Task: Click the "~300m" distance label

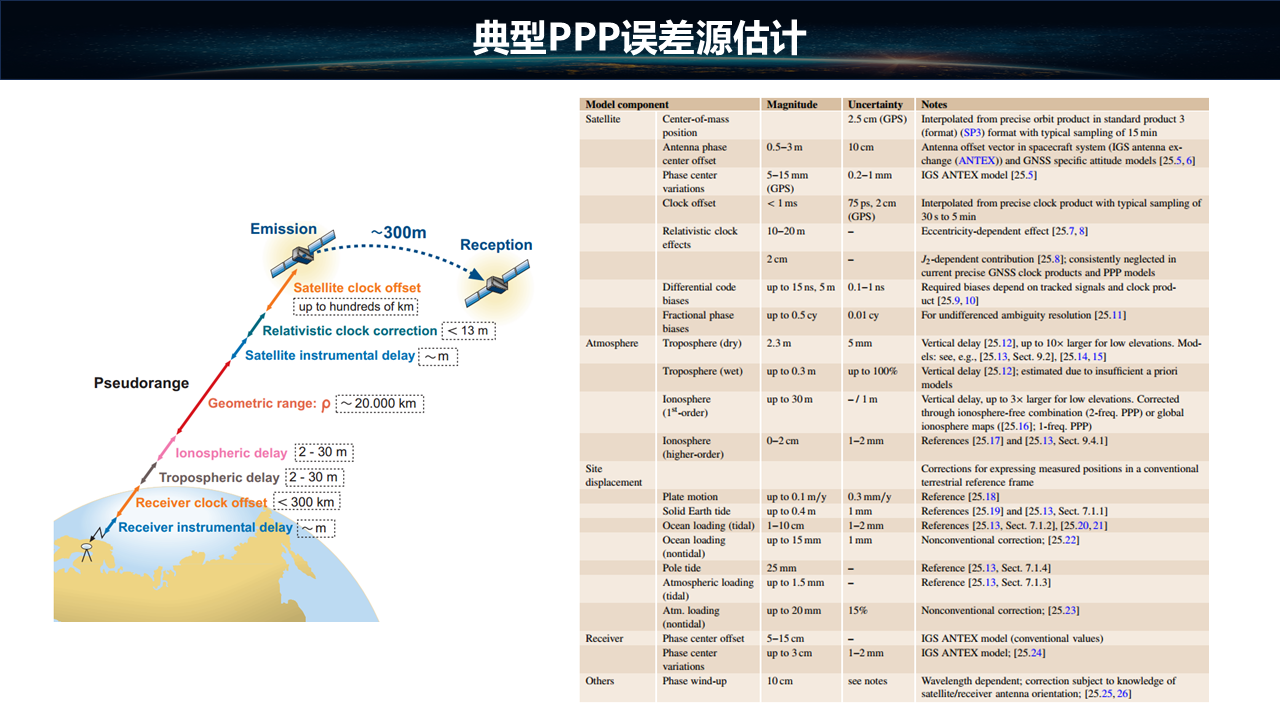Action: pyautogui.click(x=398, y=233)
